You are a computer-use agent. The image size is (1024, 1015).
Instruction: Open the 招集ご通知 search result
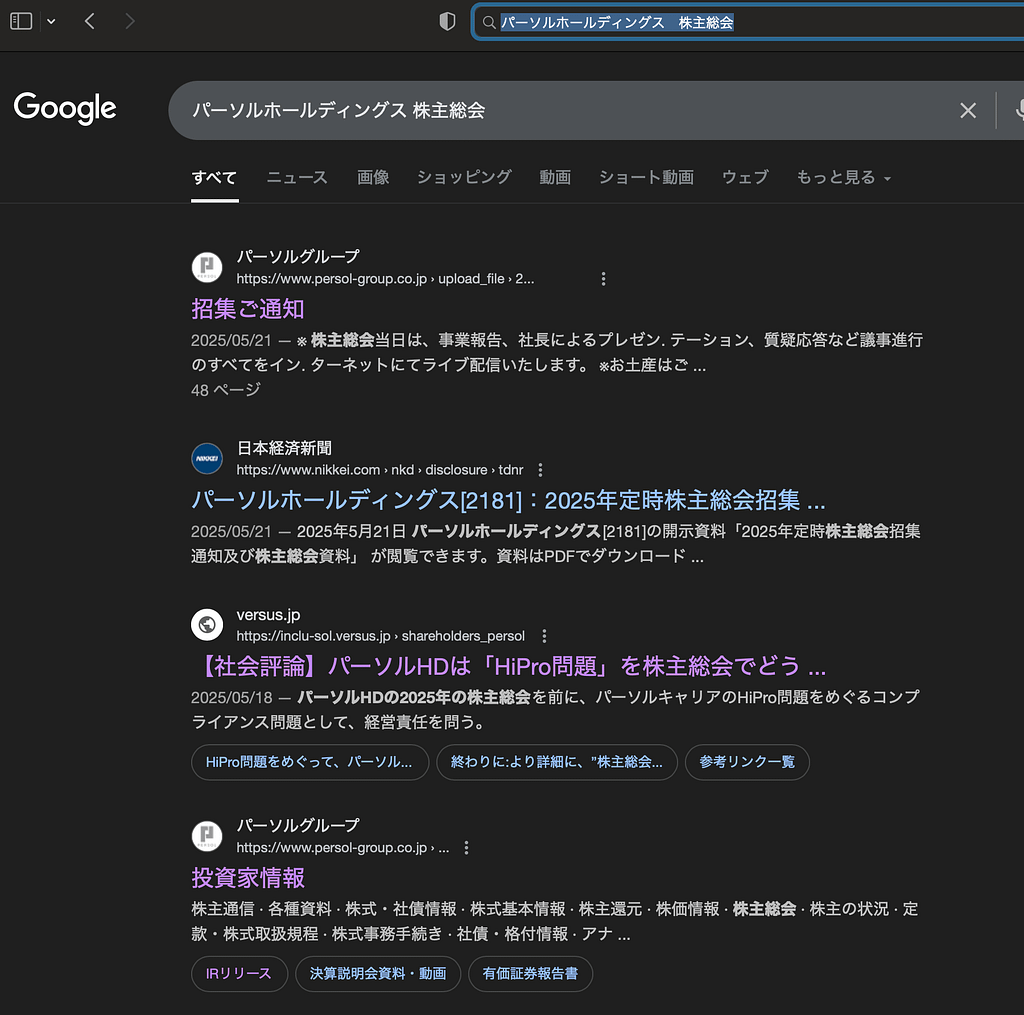(x=248, y=309)
